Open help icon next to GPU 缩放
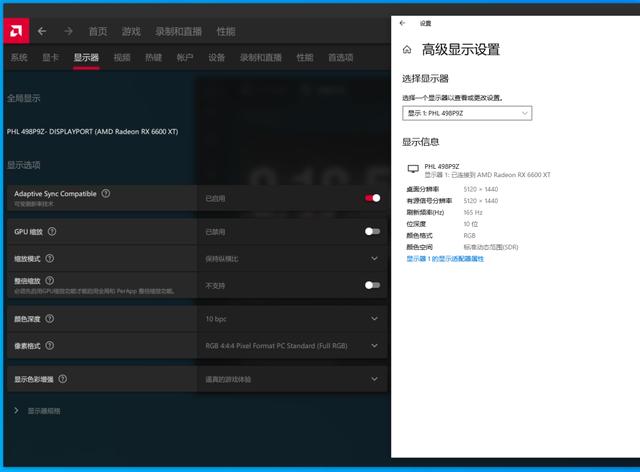640x472 pixels. click(52, 232)
